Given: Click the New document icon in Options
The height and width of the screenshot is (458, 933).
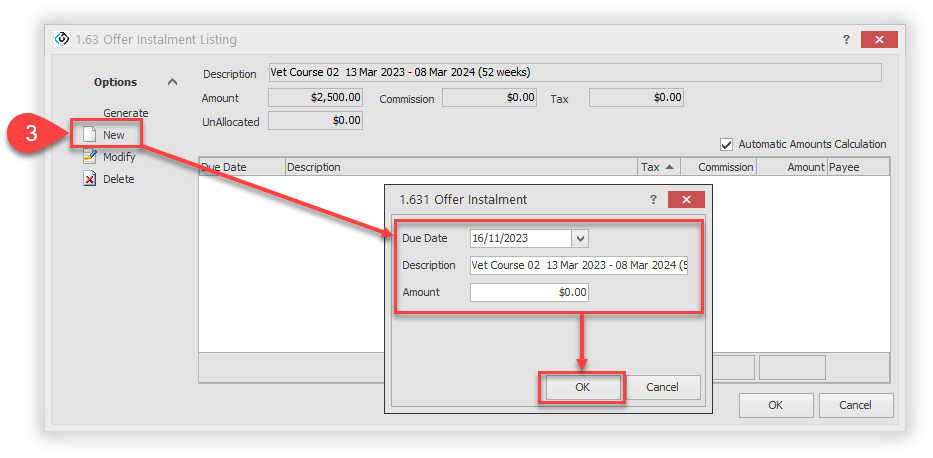Looking at the screenshot, I should [89, 135].
